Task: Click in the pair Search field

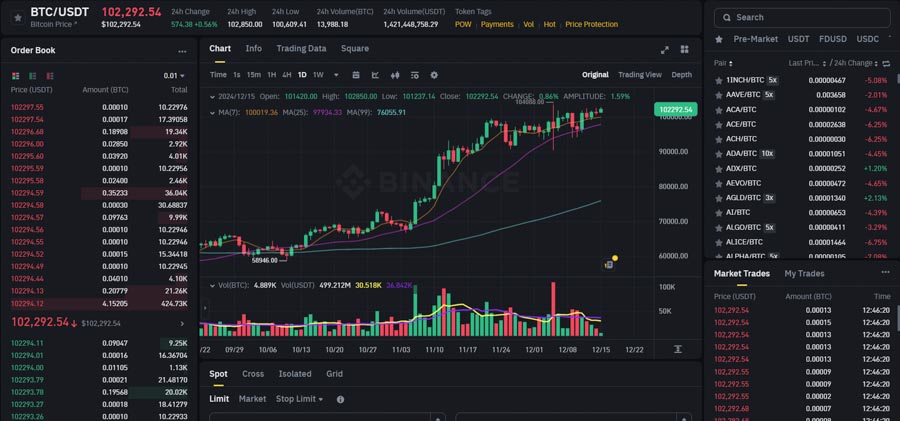Action: 801,18
